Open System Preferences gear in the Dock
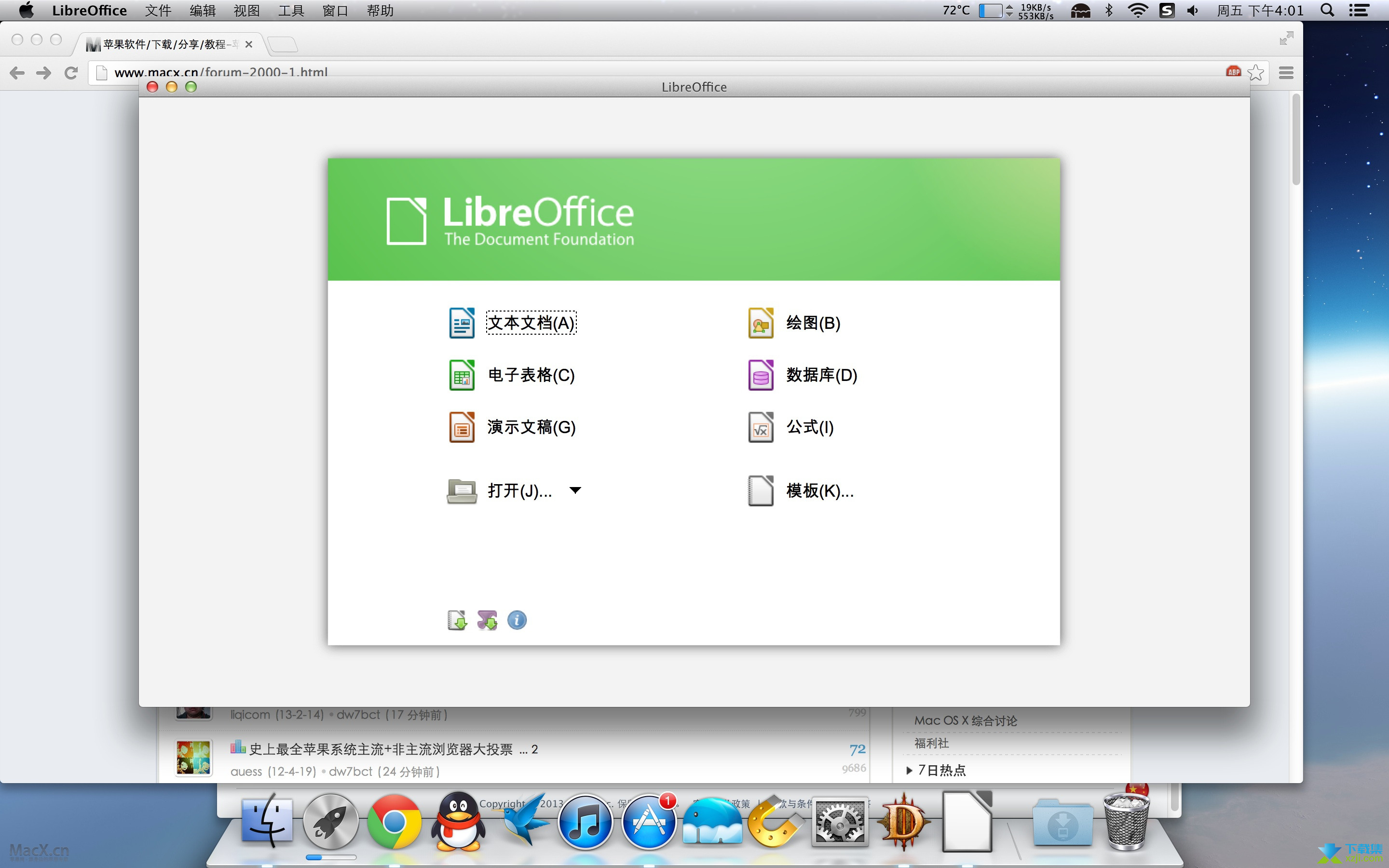The width and height of the screenshot is (1389, 868). 840,822
